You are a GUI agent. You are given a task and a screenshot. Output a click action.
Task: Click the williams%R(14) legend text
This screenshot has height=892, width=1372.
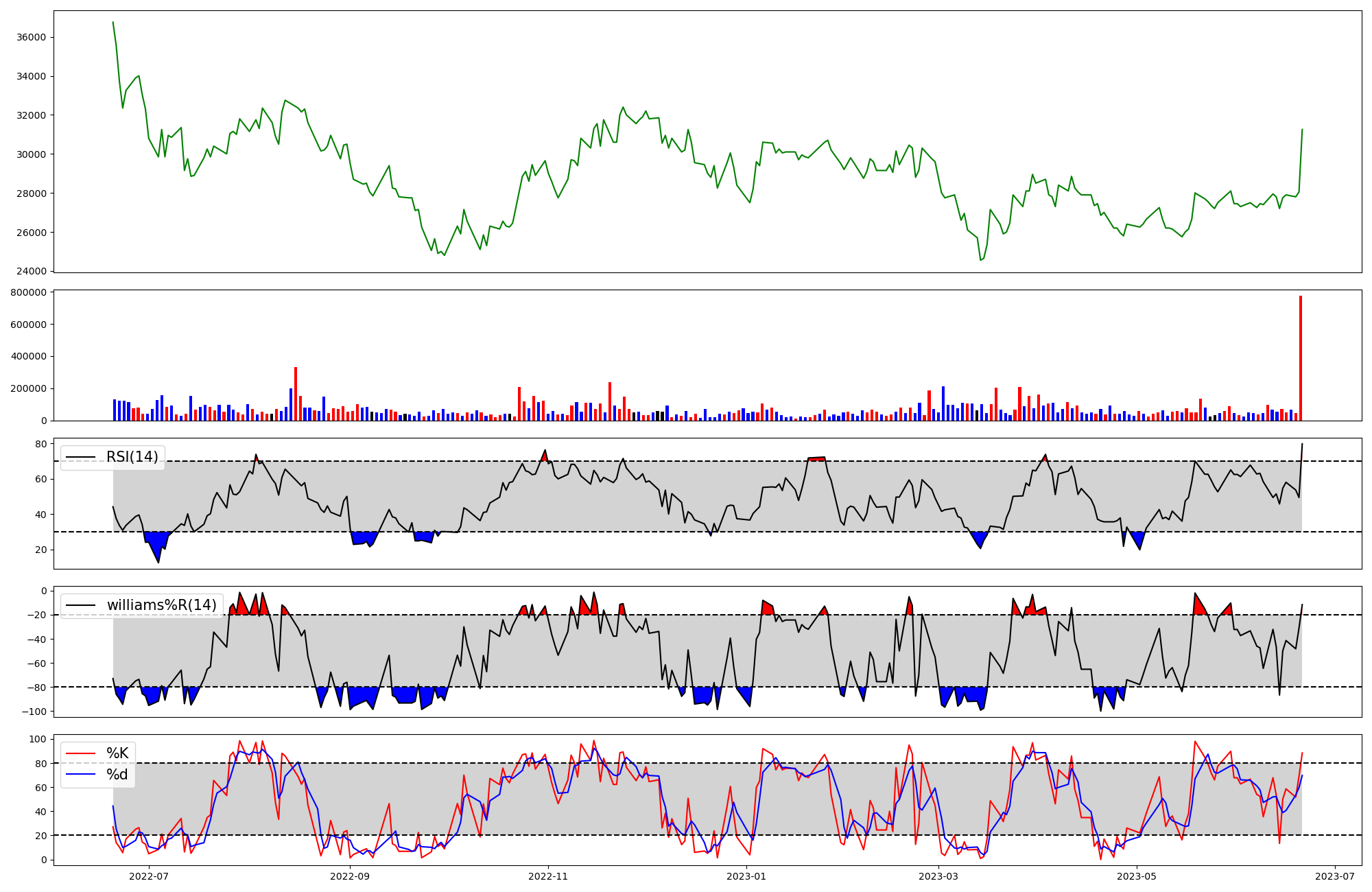coord(162,605)
